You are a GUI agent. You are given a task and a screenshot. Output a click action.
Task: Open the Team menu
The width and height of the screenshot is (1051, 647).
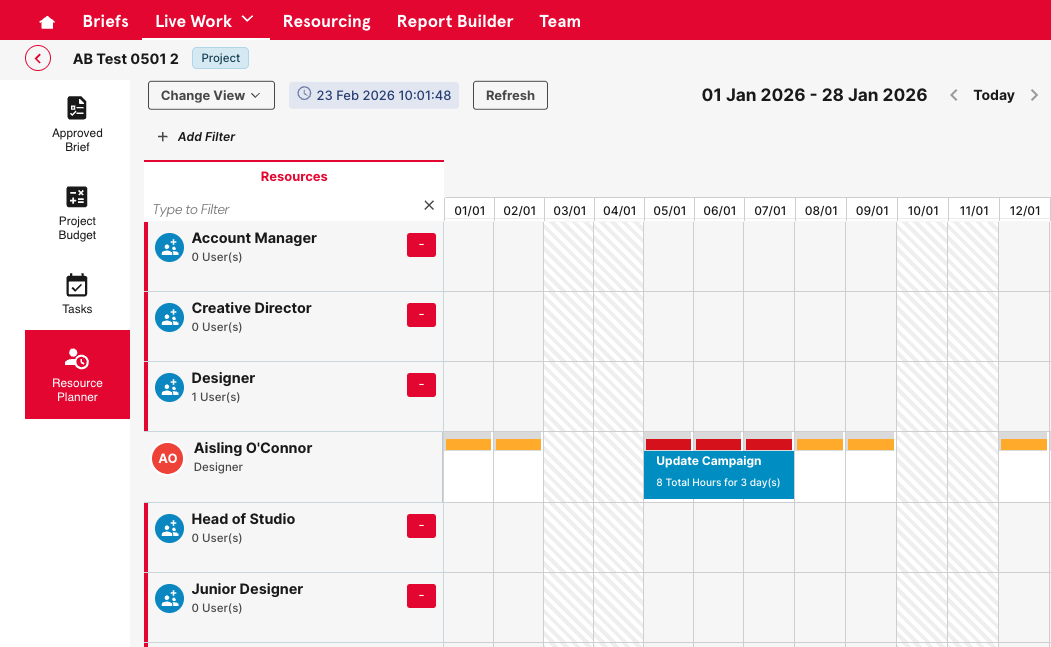point(560,21)
